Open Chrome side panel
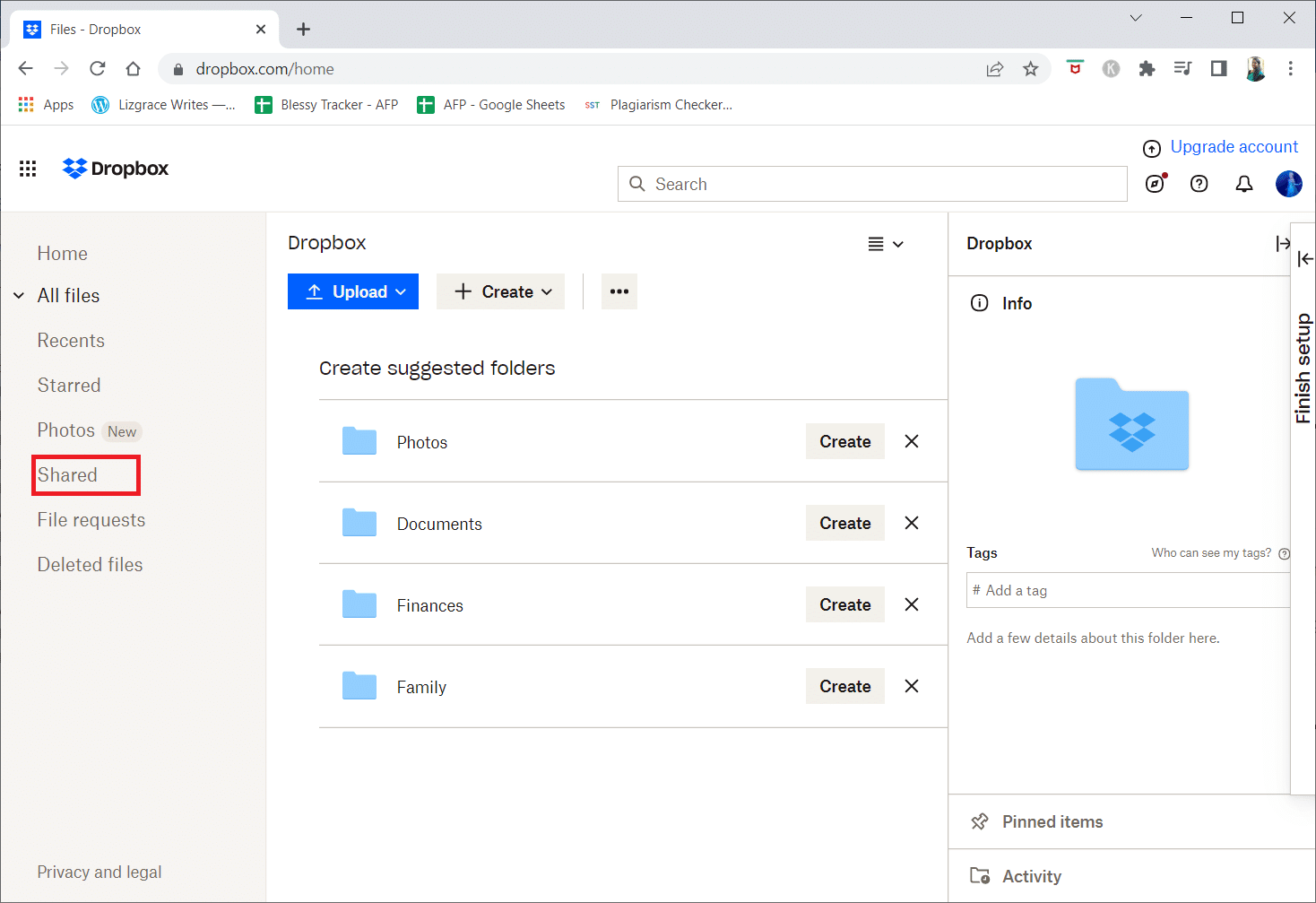1316x903 pixels. point(1218,69)
